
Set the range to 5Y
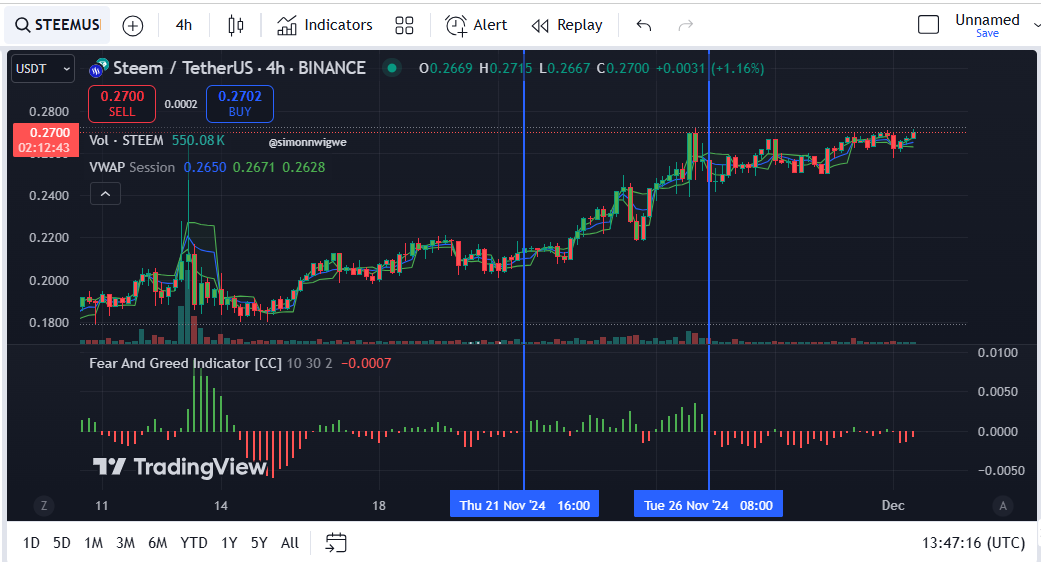pyautogui.click(x=259, y=543)
